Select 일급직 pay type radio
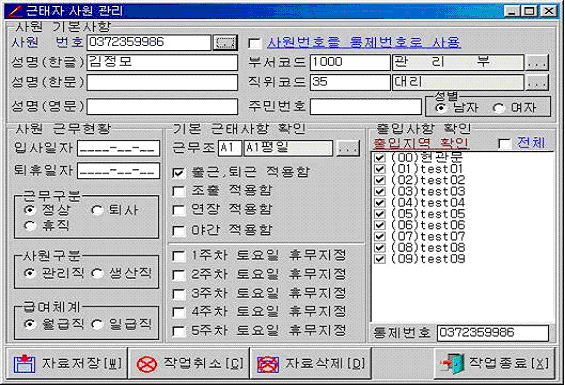 [x=97, y=324]
